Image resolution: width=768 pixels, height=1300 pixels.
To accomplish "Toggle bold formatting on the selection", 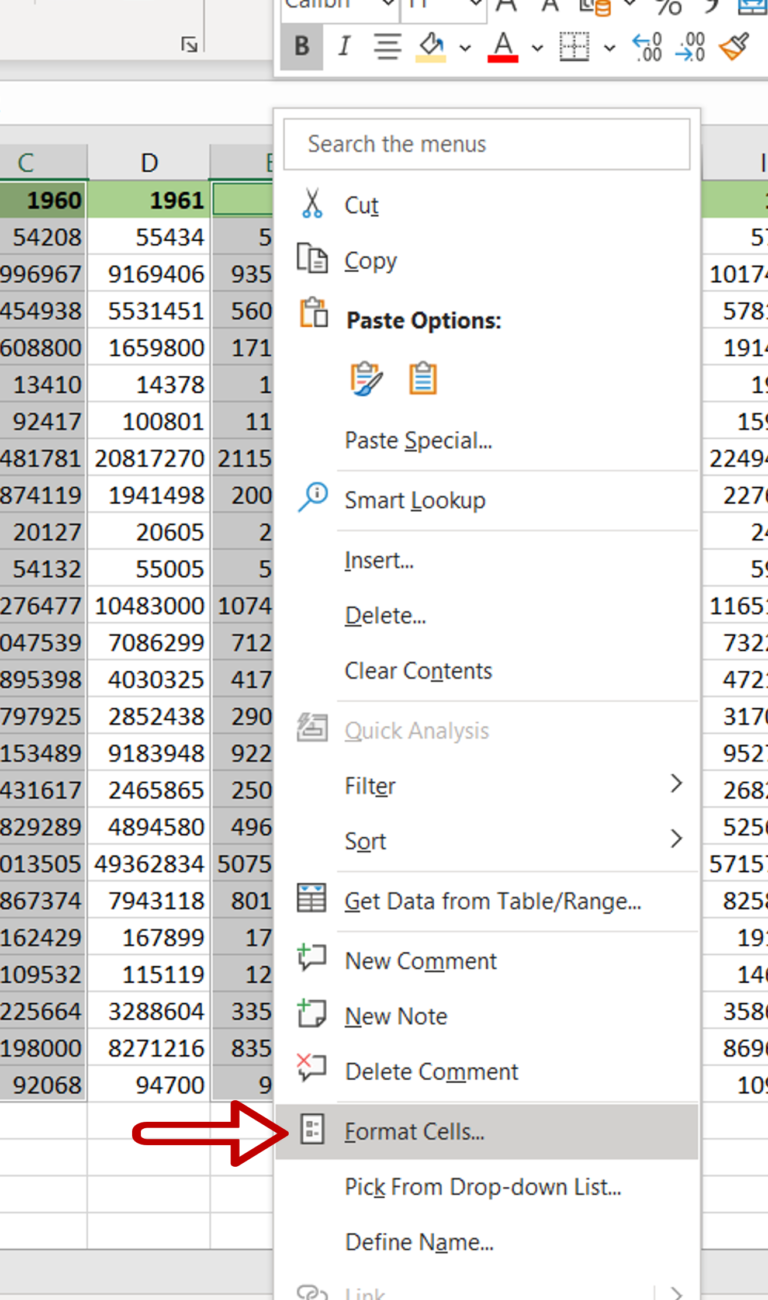I will [301, 46].
